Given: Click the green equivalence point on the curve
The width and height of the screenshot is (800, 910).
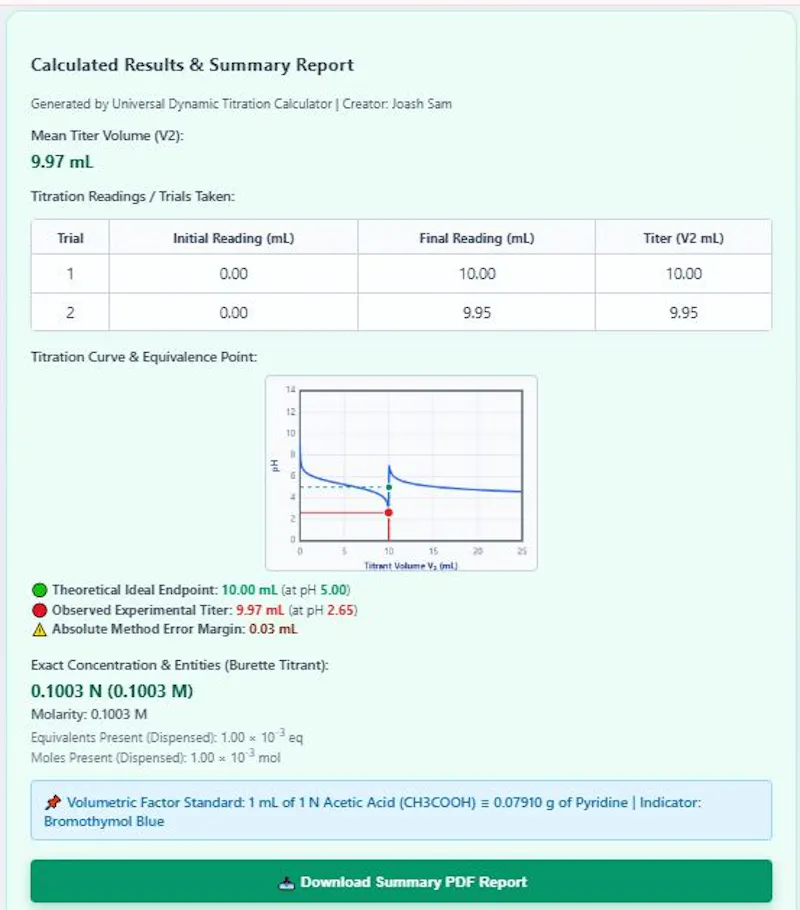Looking at the screenshot, I should 389,487.
